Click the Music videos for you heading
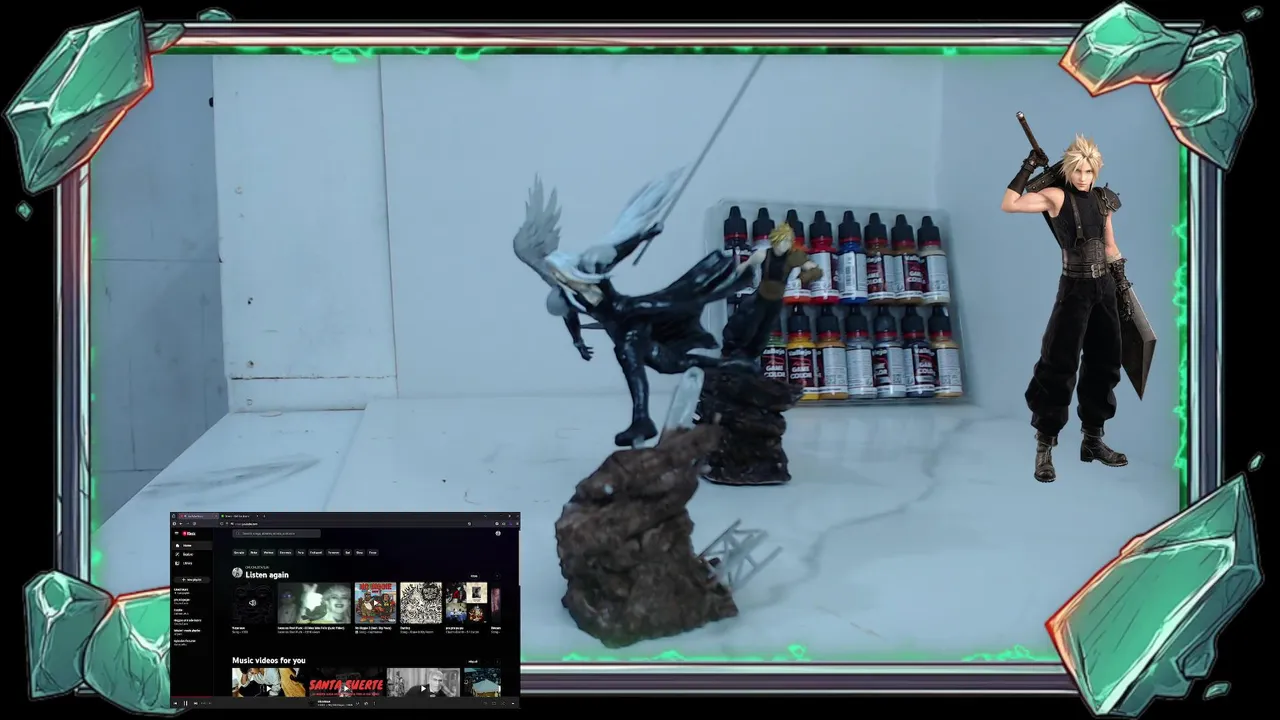The width and height of the screenshot is (1280, 720). click(x=269, y=661)
